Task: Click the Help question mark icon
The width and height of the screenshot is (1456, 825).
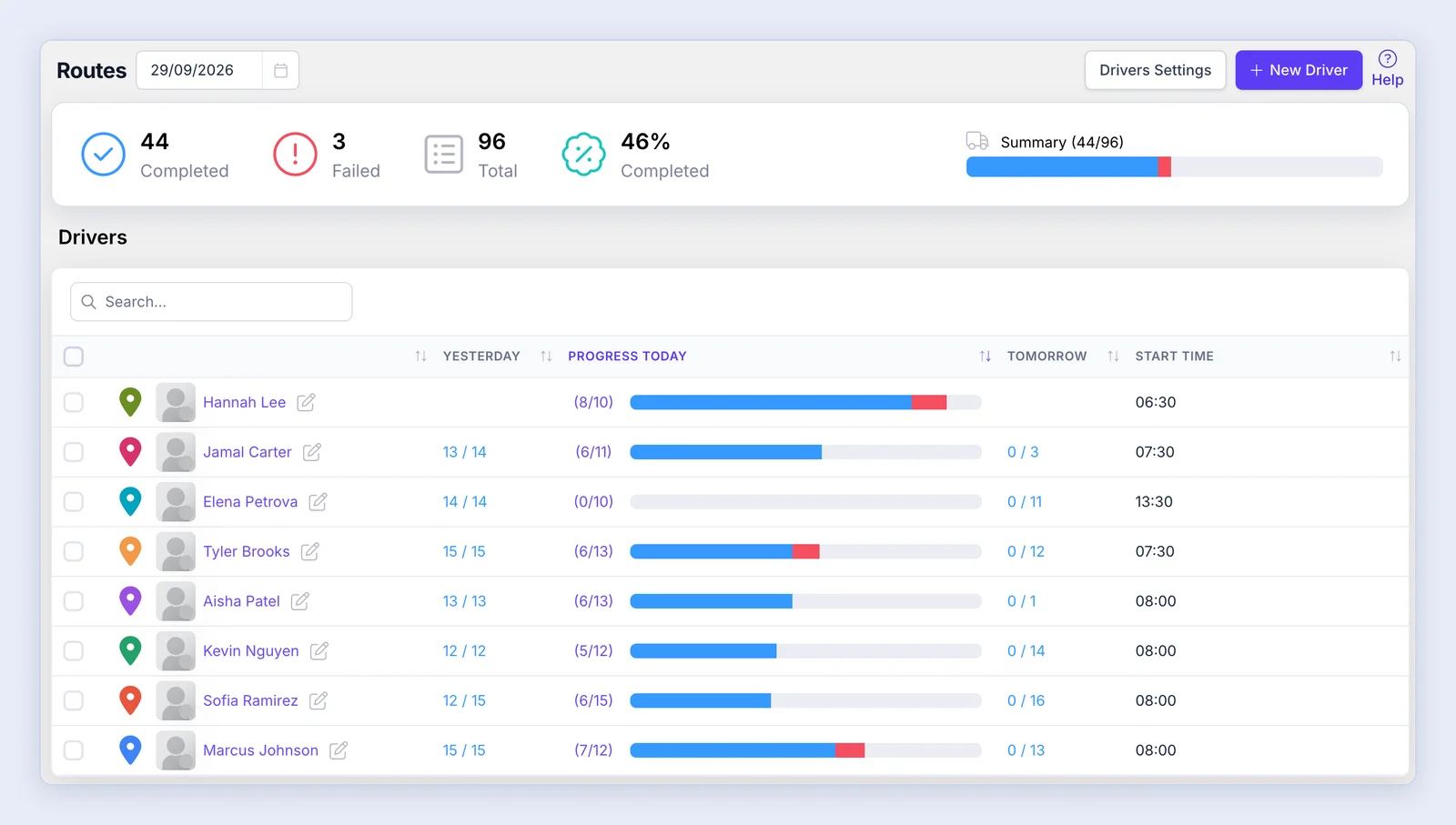Action: [x=1387, y=59]
